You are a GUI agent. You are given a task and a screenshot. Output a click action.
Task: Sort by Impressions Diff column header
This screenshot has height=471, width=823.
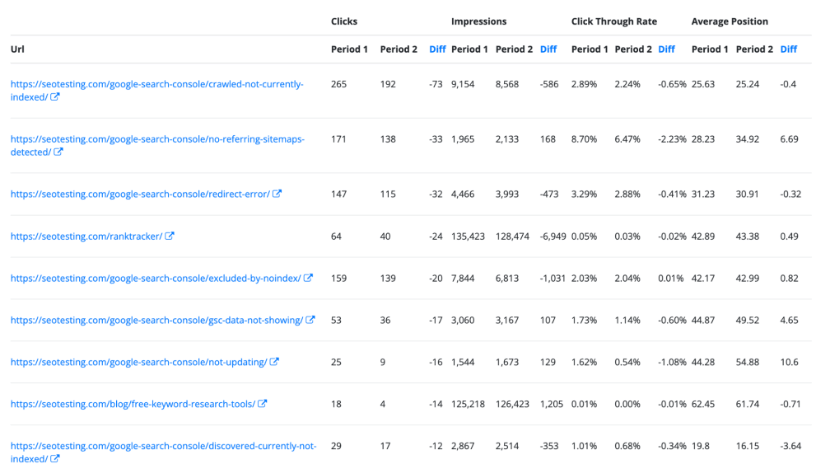coord(548,49)
